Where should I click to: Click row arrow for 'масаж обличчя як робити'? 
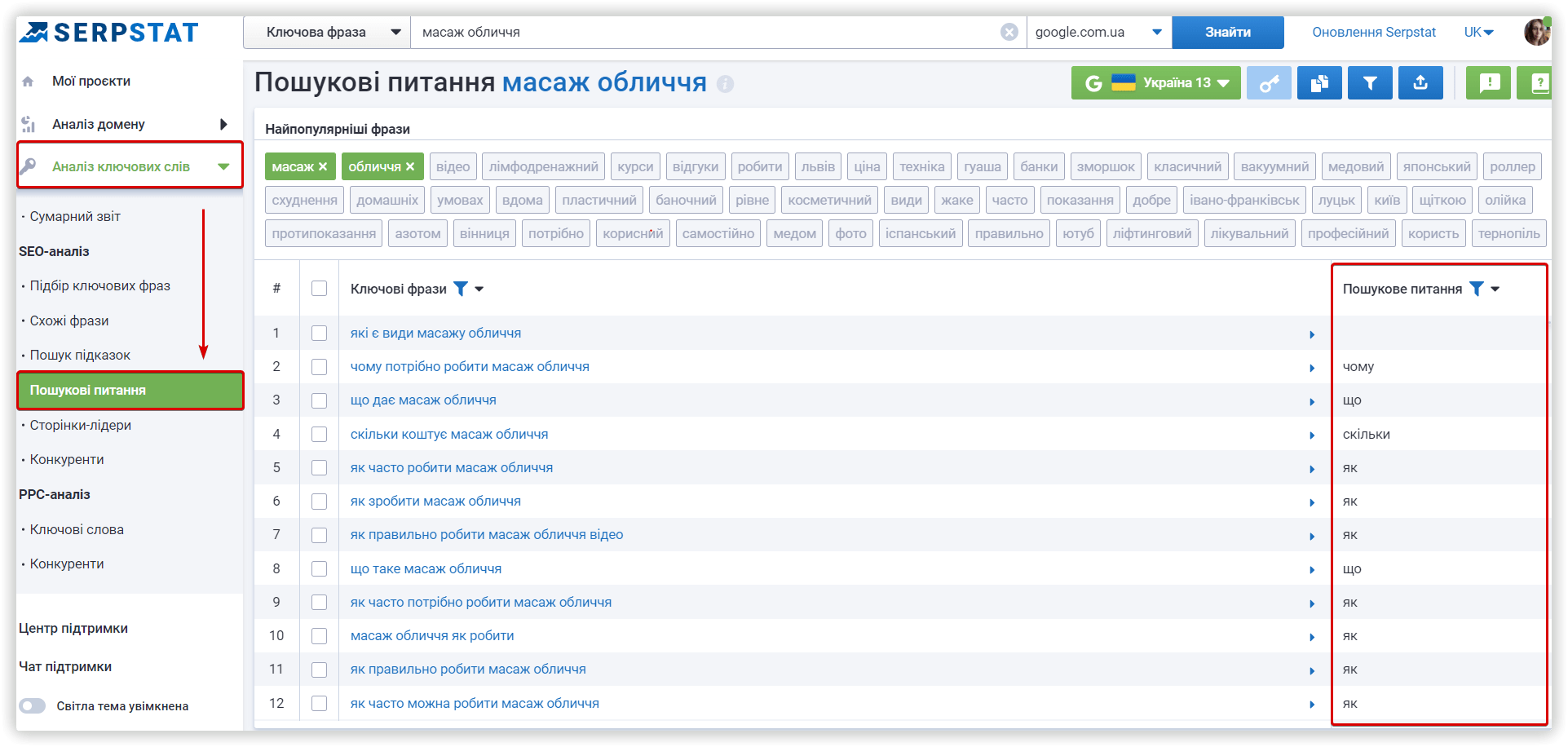(1312, 637)
